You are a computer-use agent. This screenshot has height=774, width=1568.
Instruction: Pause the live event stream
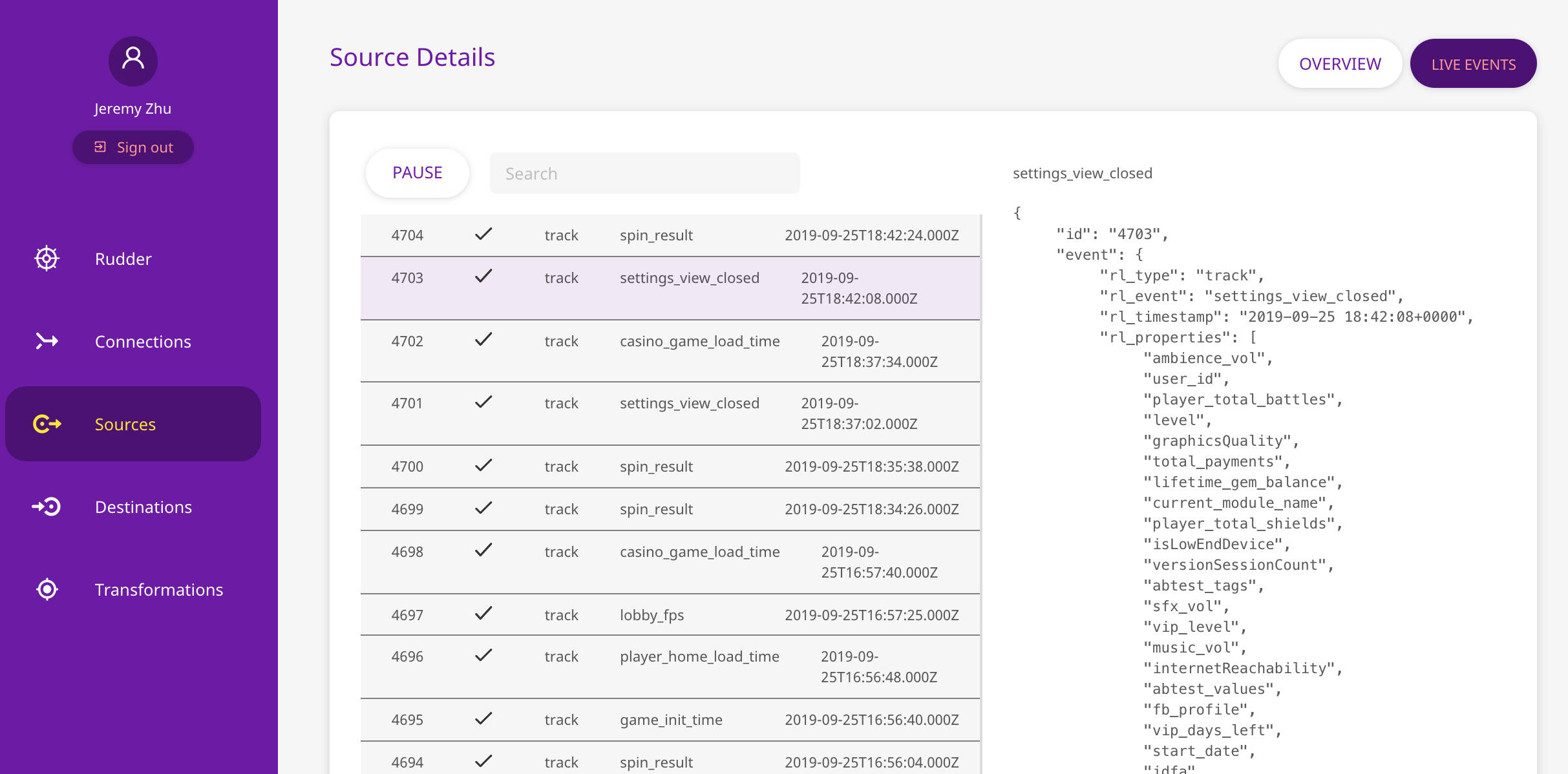pos(418,173)
